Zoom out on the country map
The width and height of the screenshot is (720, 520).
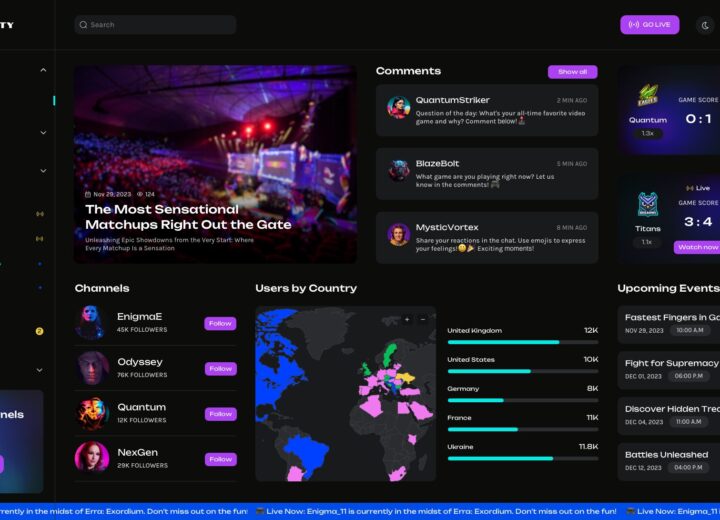coord(423,319)
